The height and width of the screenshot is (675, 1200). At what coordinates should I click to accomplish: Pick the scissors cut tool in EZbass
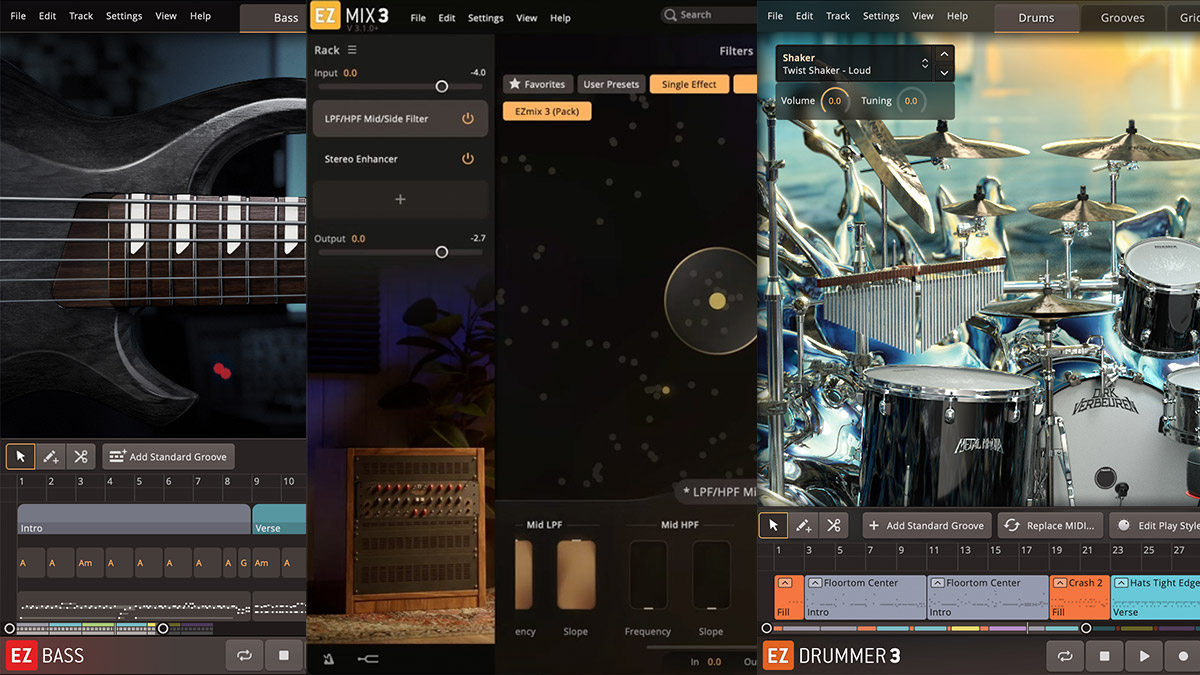(81, 457)
